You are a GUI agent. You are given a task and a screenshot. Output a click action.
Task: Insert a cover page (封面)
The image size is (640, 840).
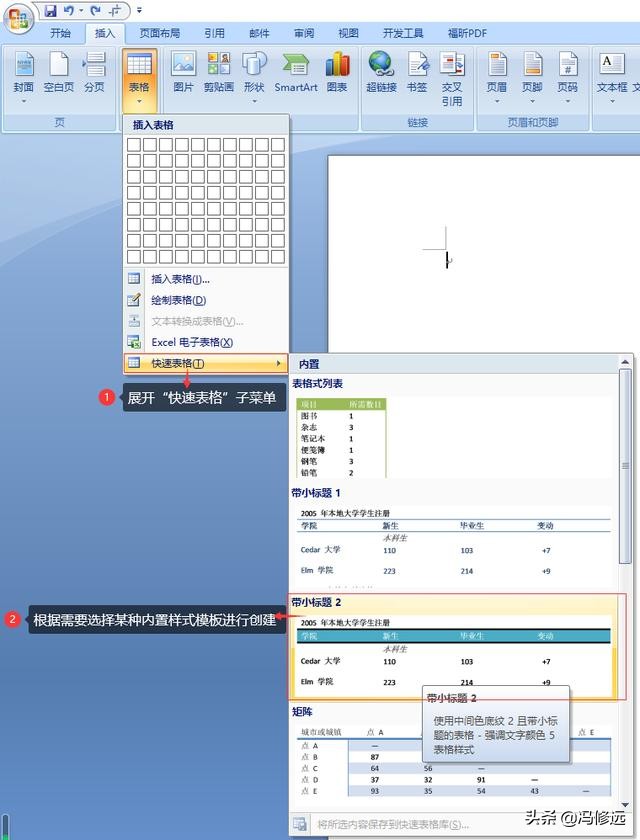tap(24, 78)
